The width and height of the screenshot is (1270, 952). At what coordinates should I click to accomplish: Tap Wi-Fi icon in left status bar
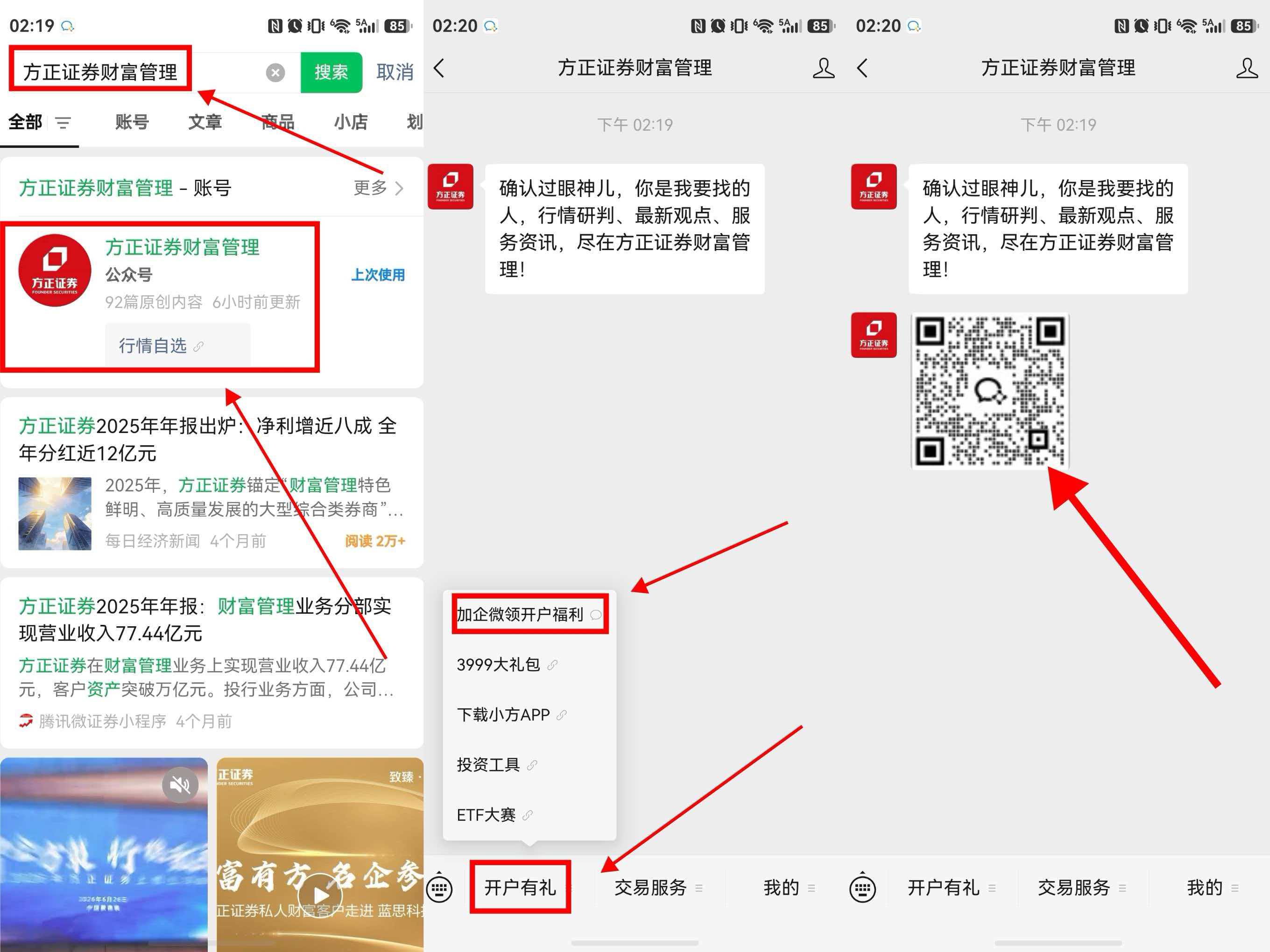pos(341,26)
